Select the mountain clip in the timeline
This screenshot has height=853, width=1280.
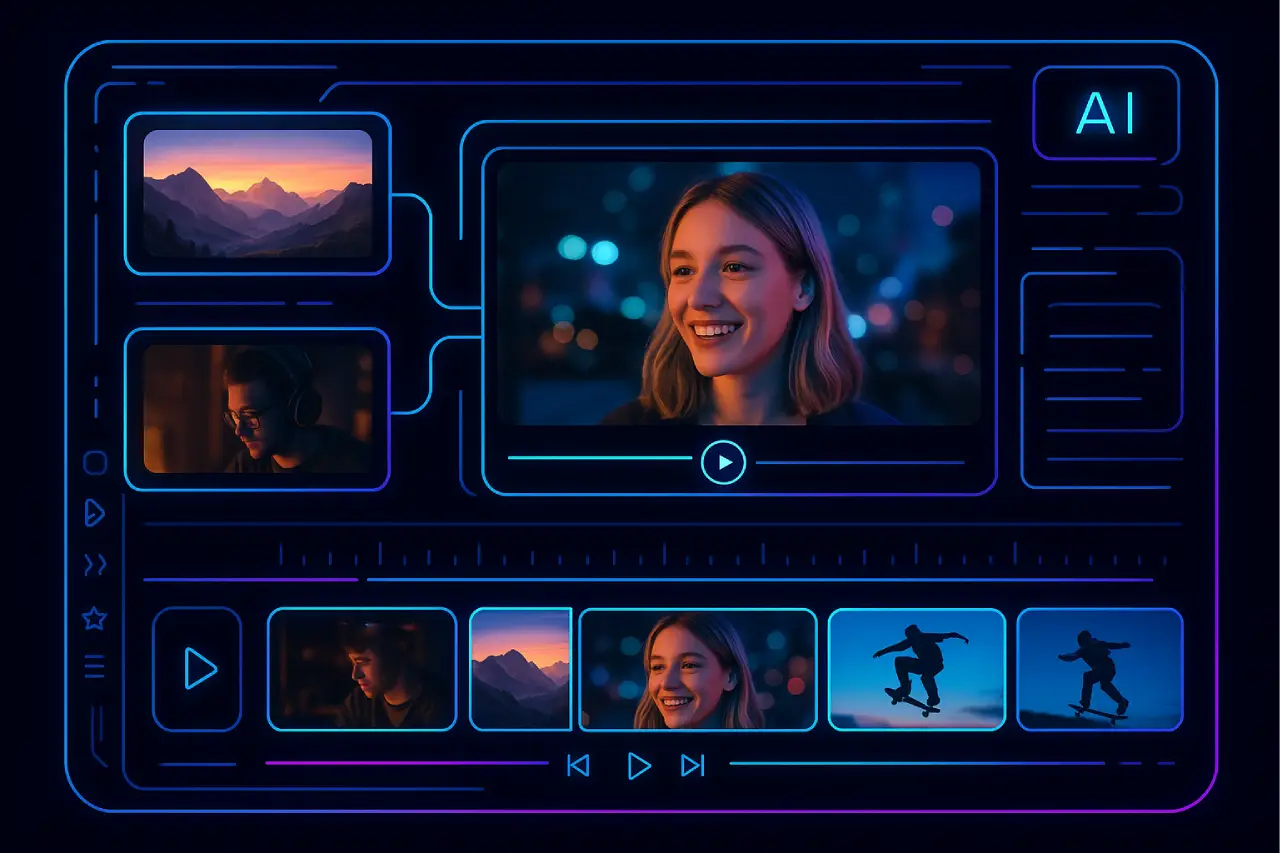click(x=520, y=669)
